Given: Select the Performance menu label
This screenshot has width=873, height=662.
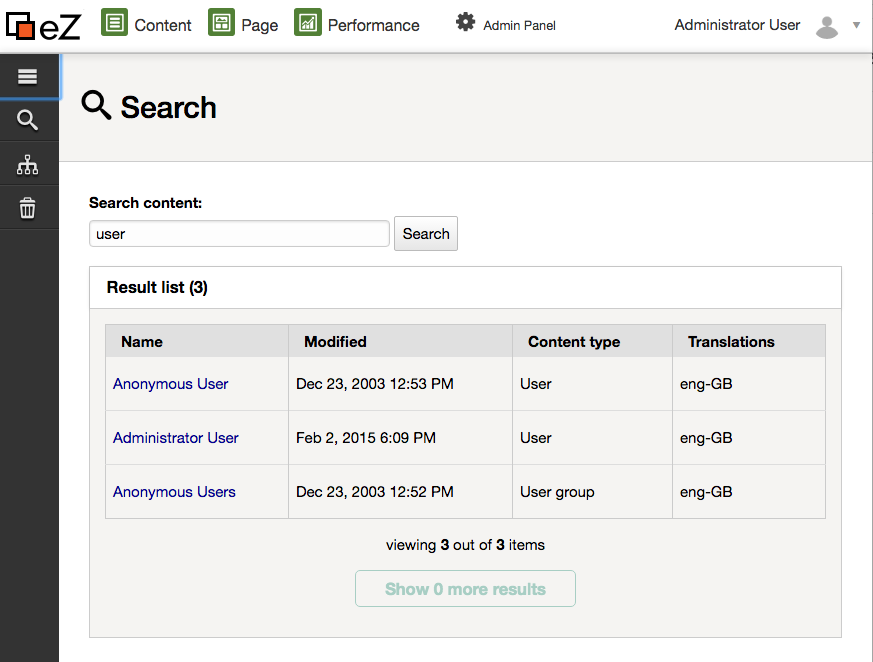Looking at the screenshot, I should (x=373, y=26).
